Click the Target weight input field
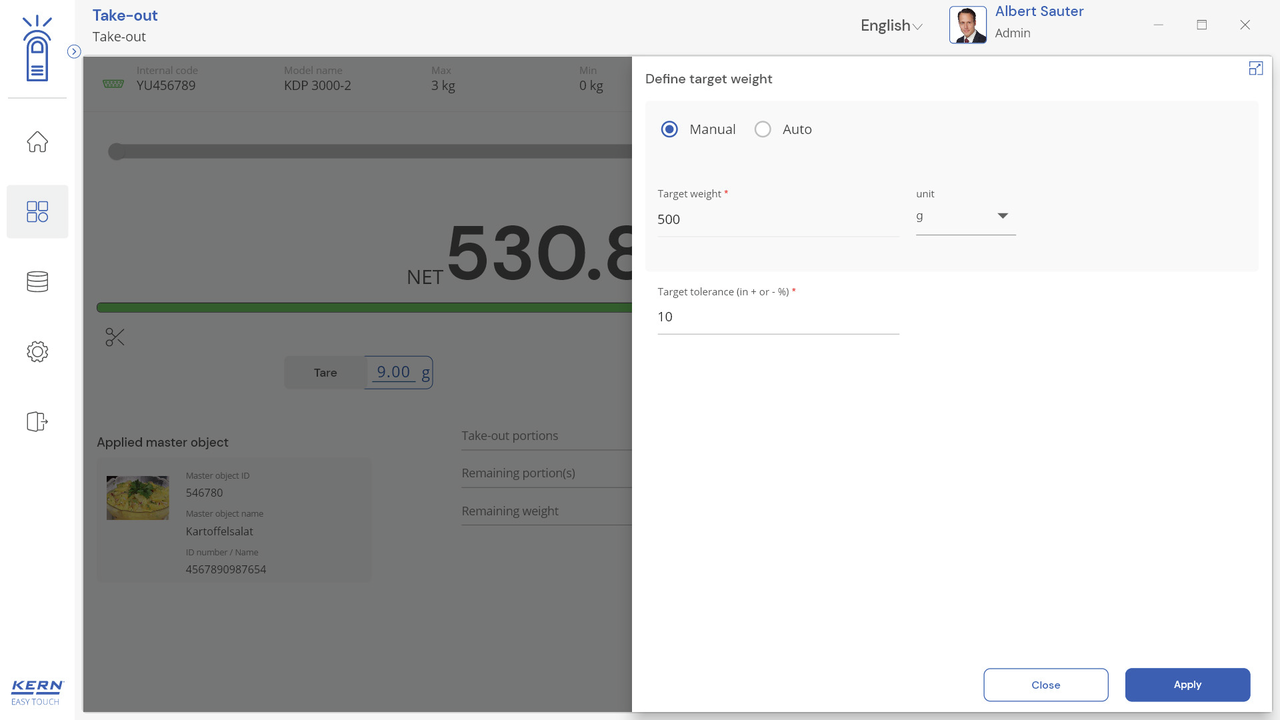The image size is (1280, 720). tap(778, 219)
